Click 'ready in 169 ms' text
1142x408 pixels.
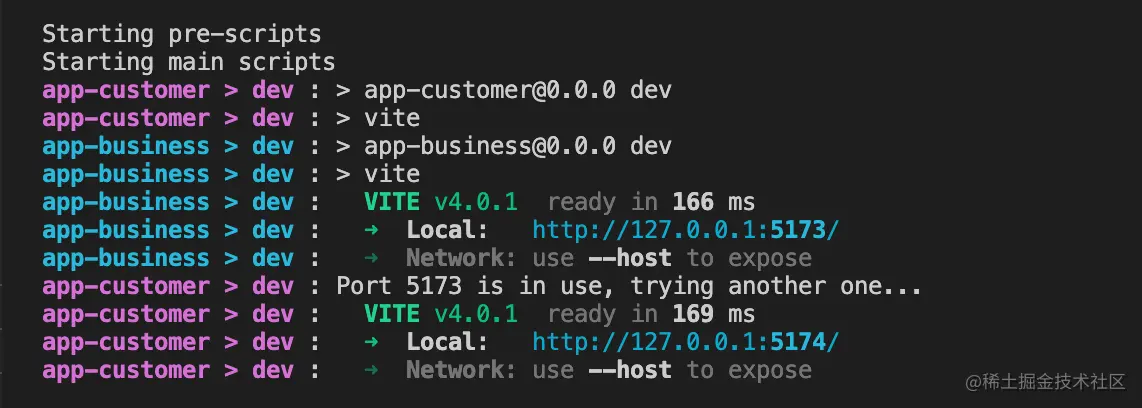pos(651,315)
